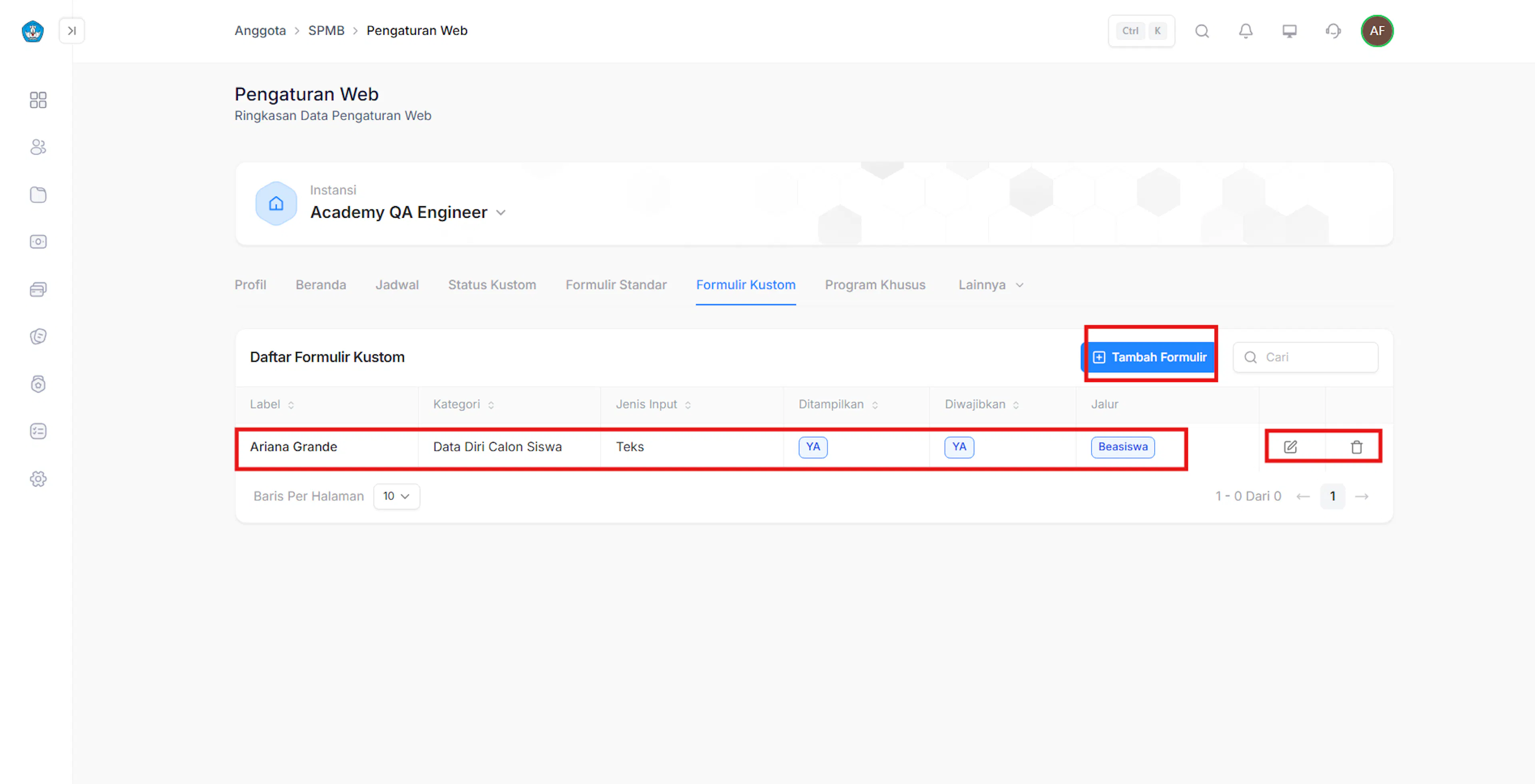The image size is (1535, 784).
Task: Edit the Ariana Grande form row
Action: (1290, 447)
